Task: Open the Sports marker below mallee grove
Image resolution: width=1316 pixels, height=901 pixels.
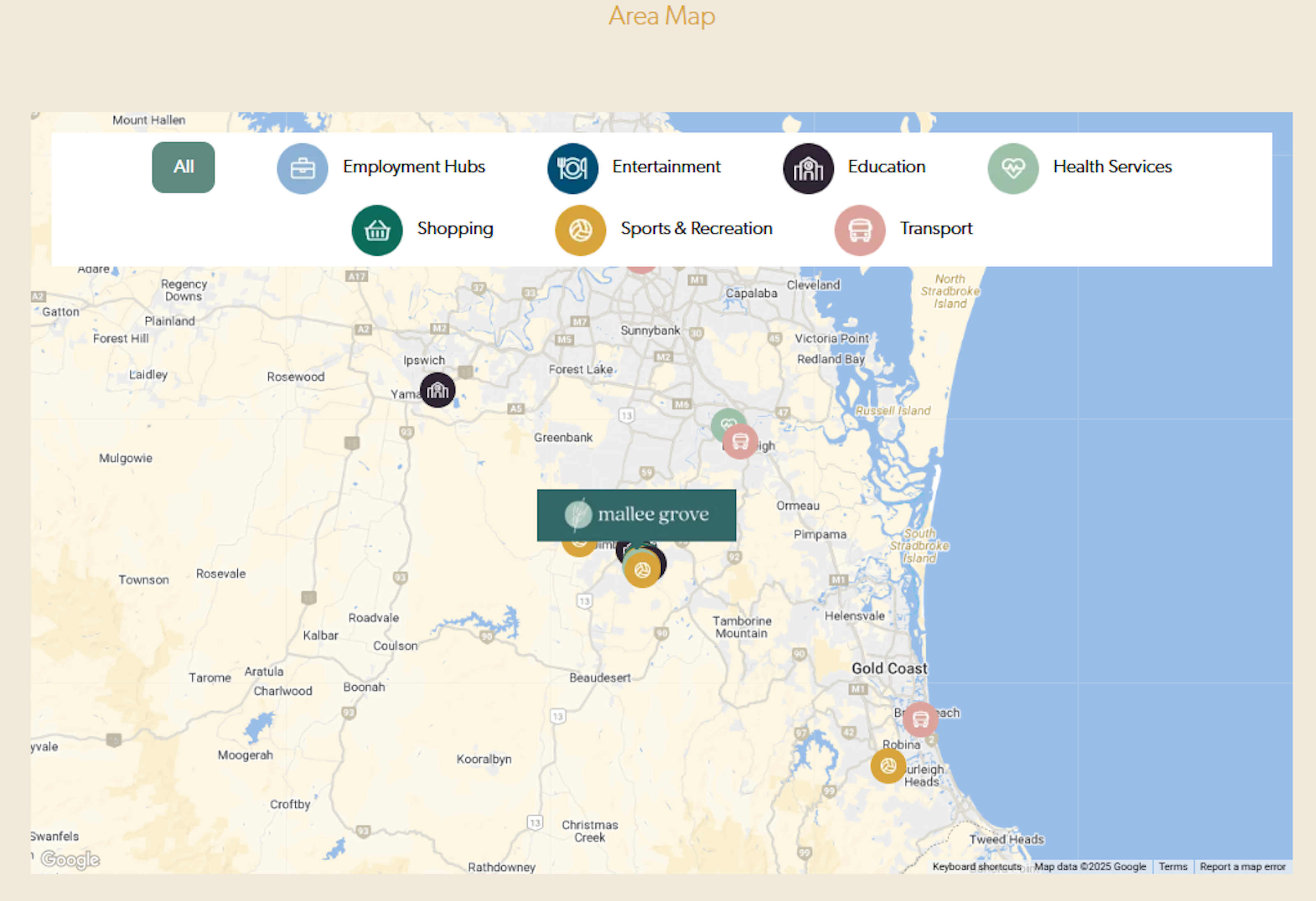Action: click(642, 570)
